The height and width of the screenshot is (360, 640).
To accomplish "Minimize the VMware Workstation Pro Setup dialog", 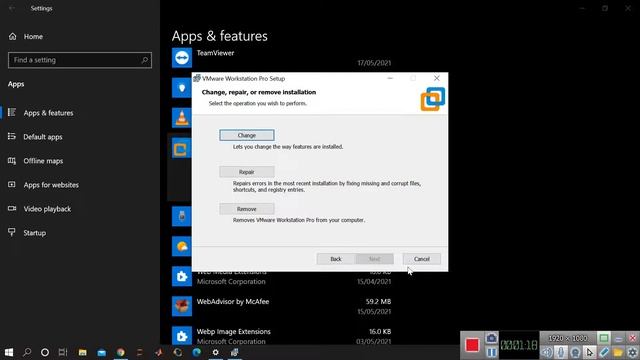I will click(x=390, y=78).
